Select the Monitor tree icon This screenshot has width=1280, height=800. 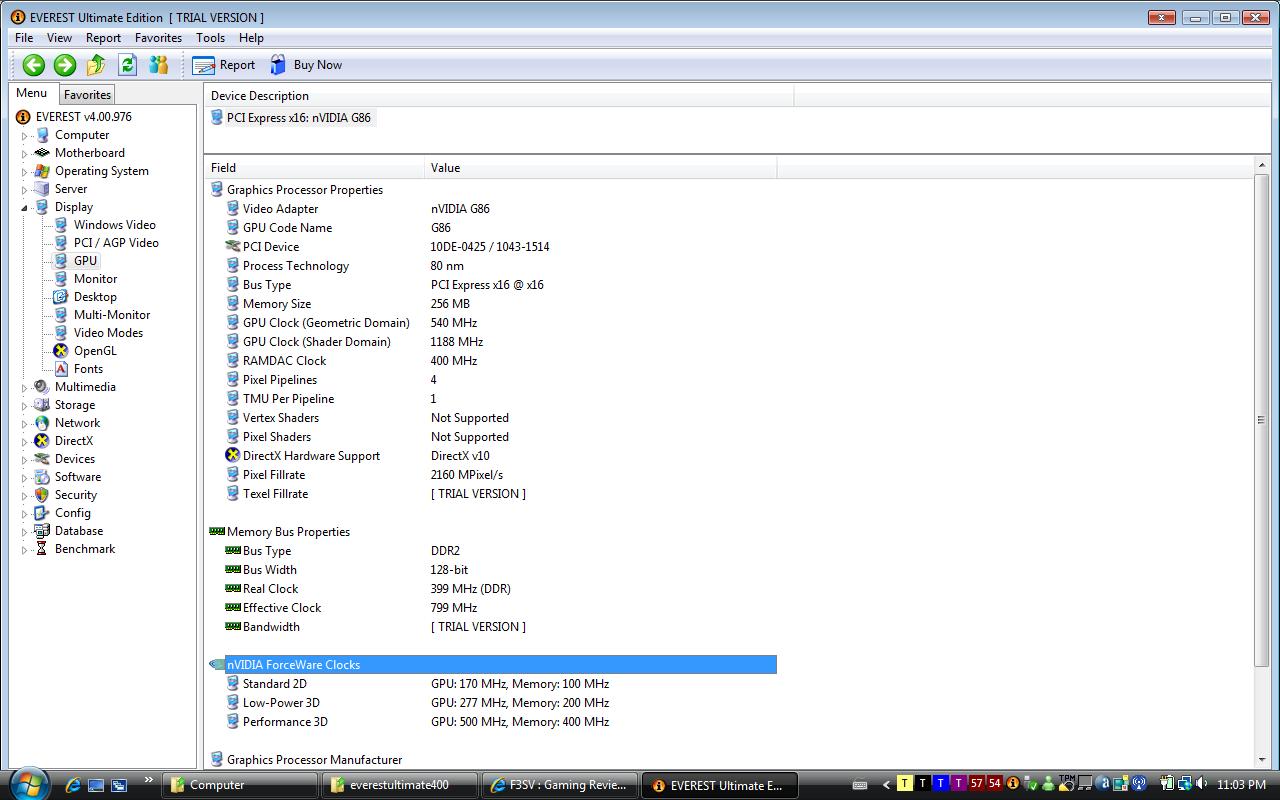click(61, 279)
